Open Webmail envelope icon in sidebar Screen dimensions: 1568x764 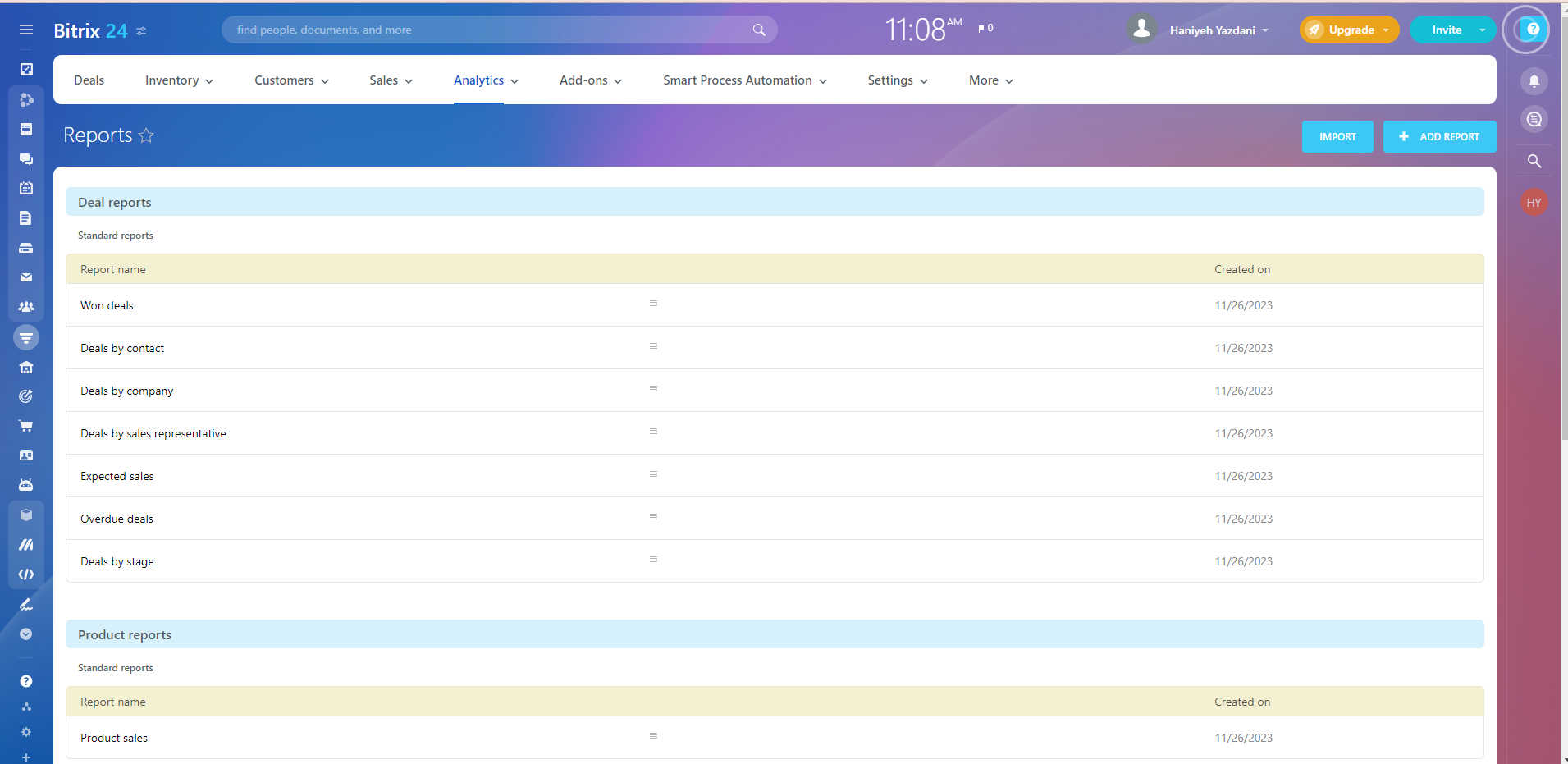tap(26, 277)
